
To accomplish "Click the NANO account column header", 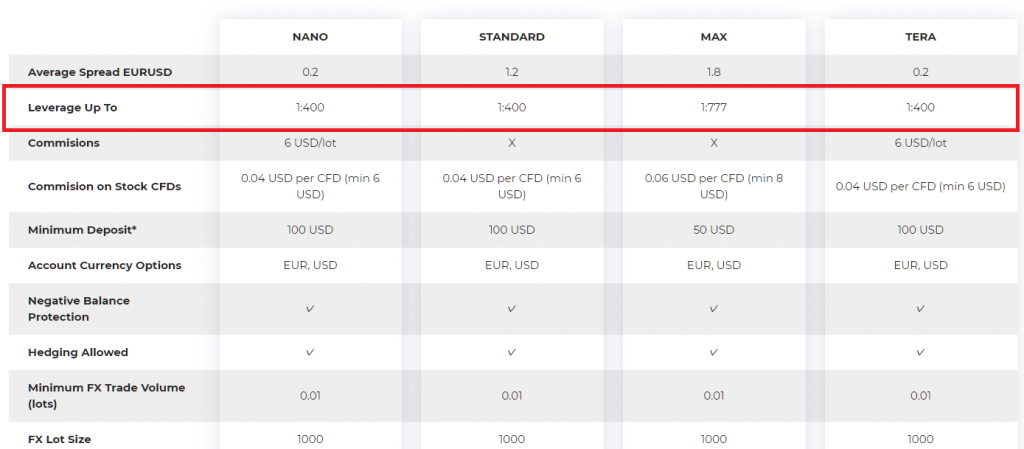I will 310,37.
